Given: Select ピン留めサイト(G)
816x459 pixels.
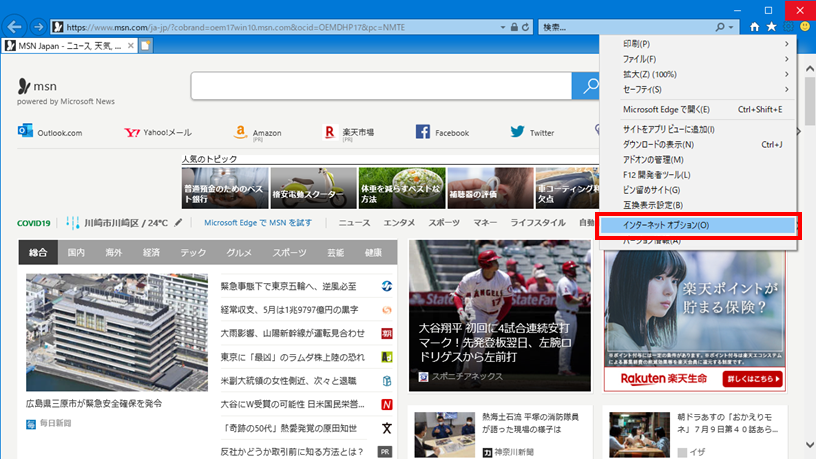Looking at the screenshot, I should tap(698, 189).
